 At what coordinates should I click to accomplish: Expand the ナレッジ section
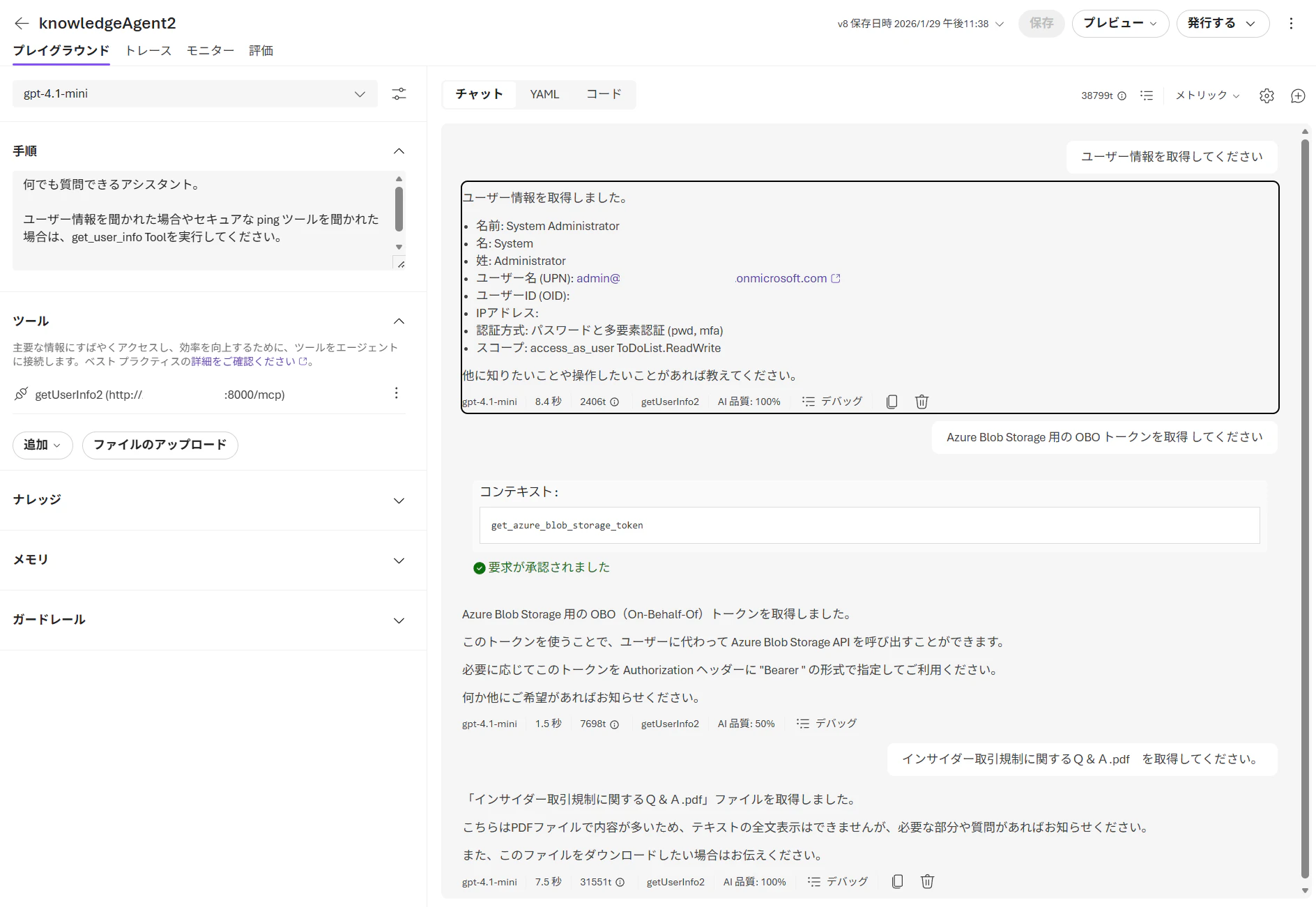click(399, 501)
